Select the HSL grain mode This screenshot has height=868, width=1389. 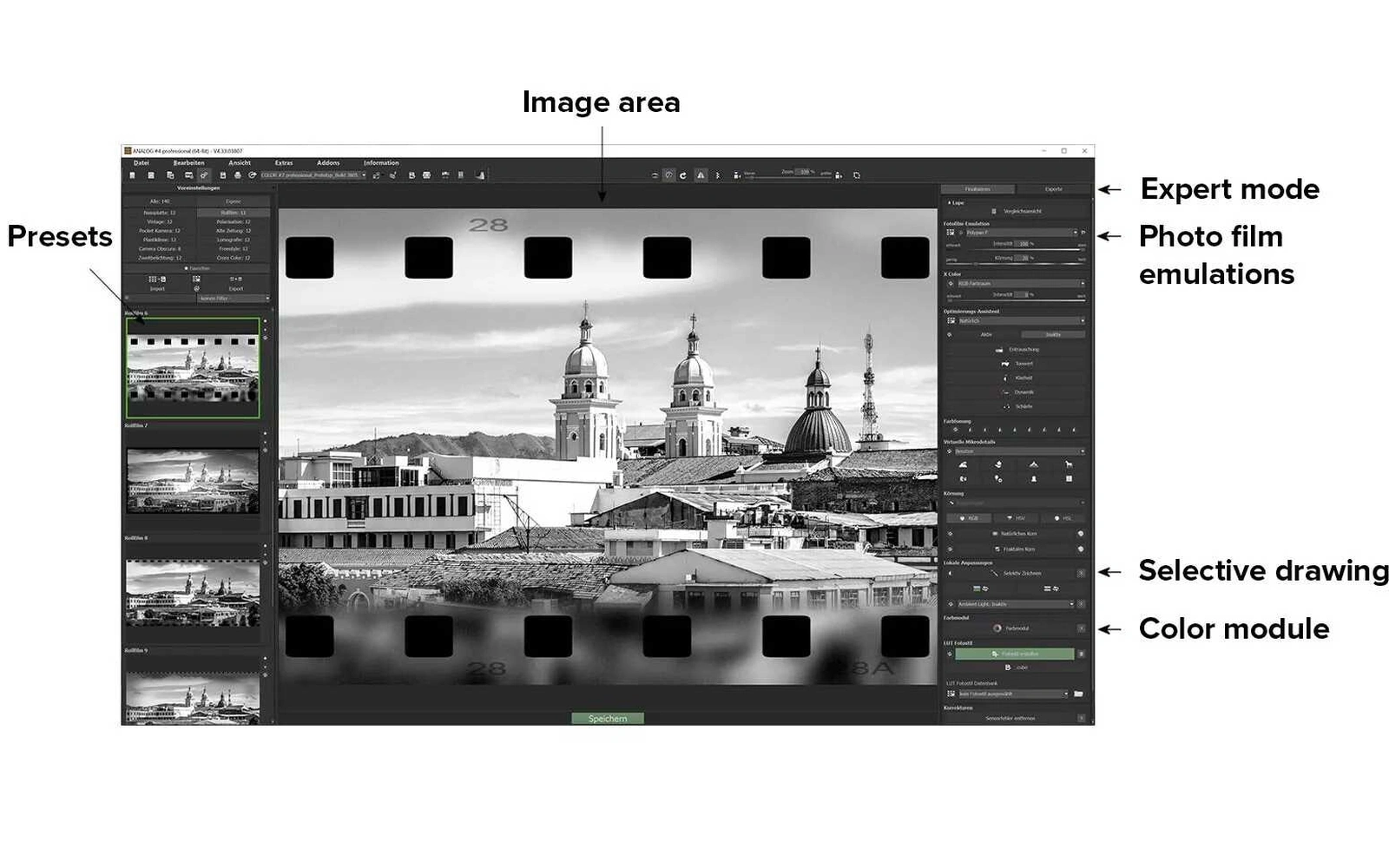(x=1063, y=518)
